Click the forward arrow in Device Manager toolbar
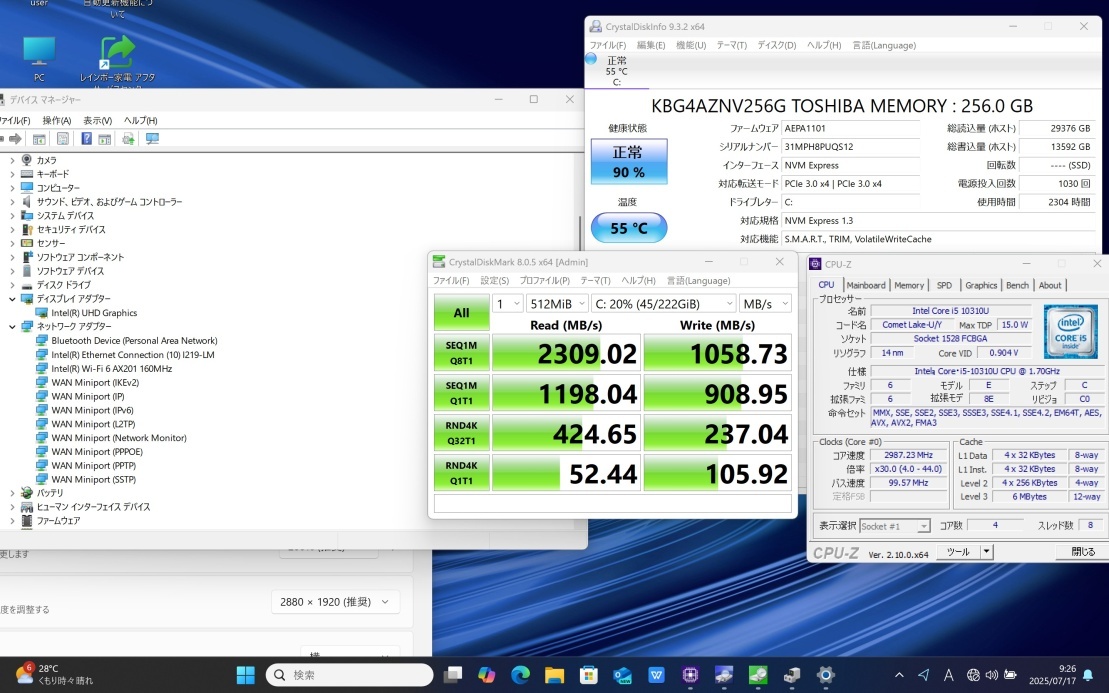This screenshot has width=1109, height=693. click(x=15, y=139)
